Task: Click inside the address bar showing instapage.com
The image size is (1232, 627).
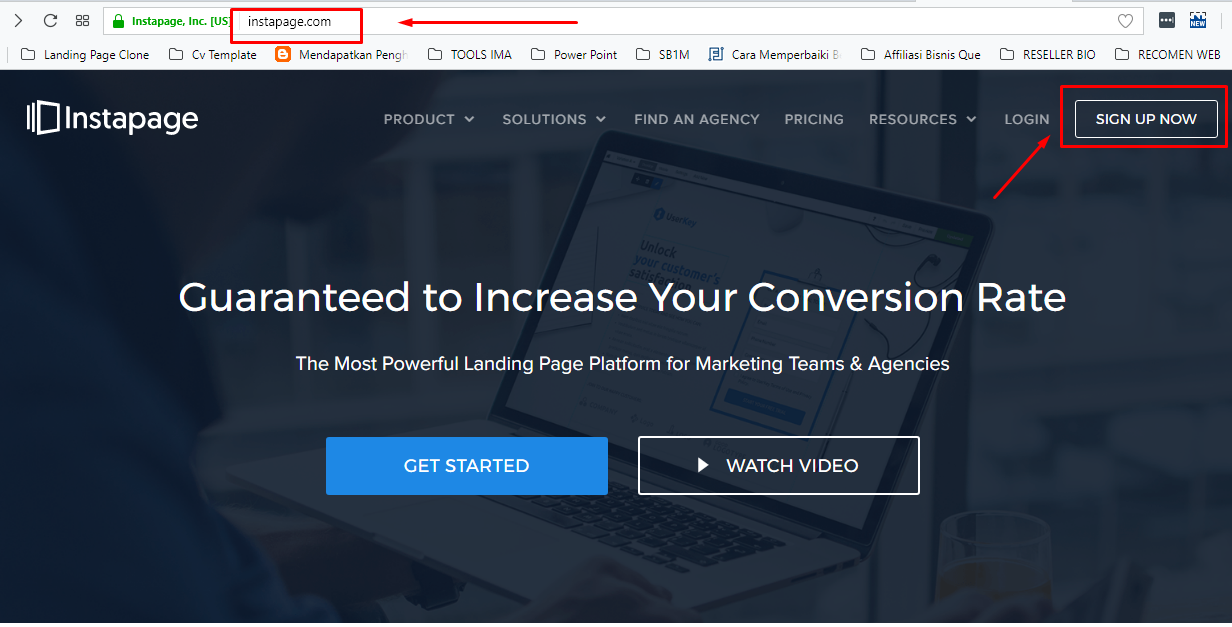Action: (x=290, y=20)
